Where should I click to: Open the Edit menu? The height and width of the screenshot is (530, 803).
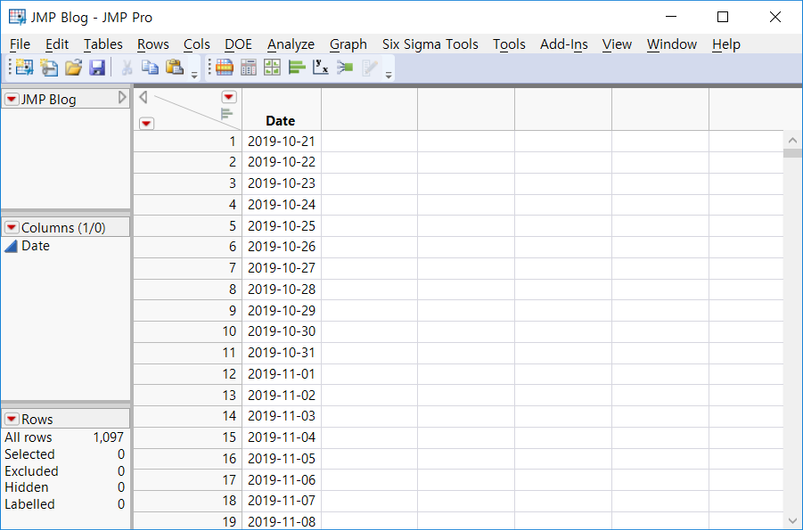point(57,45)
